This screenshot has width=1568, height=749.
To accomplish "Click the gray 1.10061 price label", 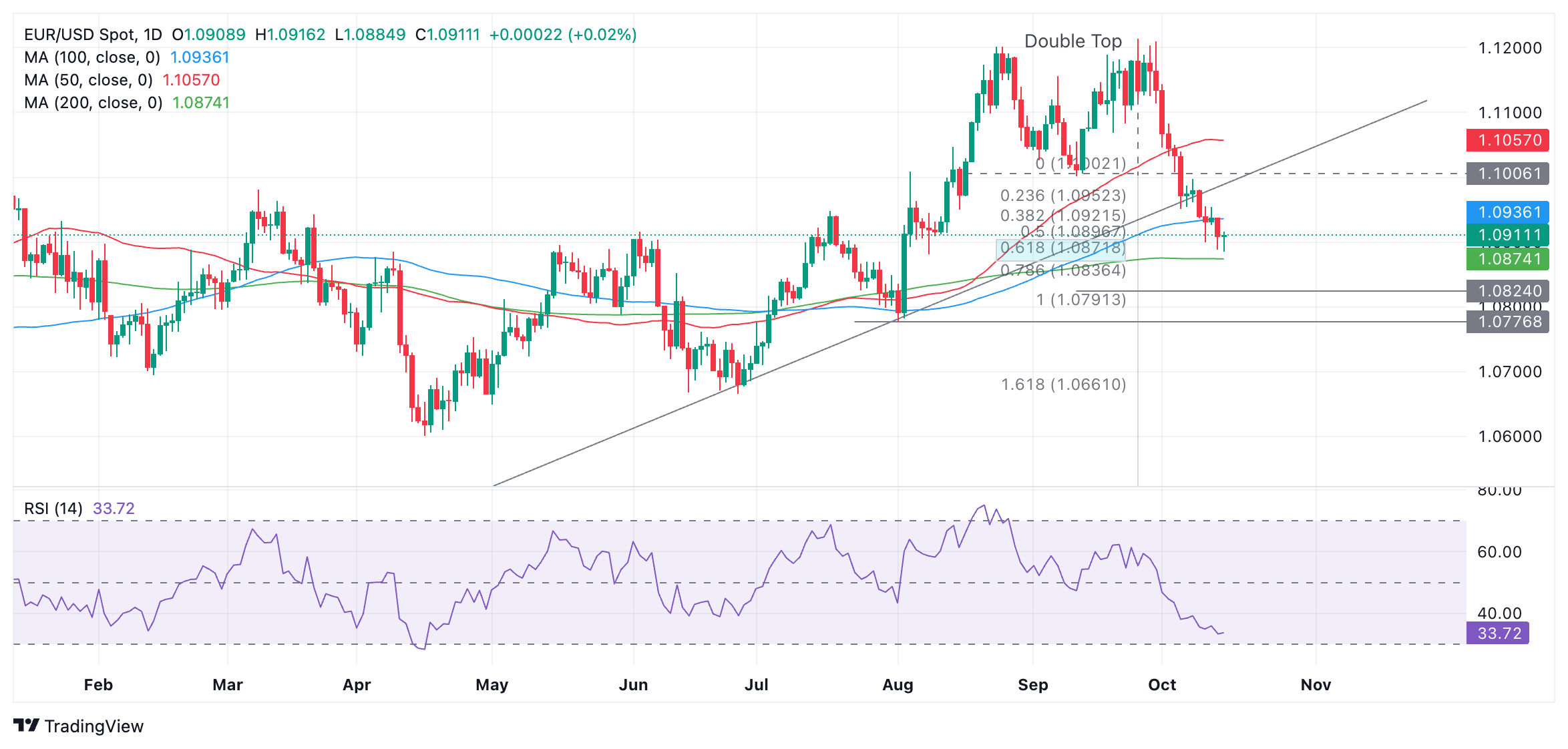I will point(1507,174).
